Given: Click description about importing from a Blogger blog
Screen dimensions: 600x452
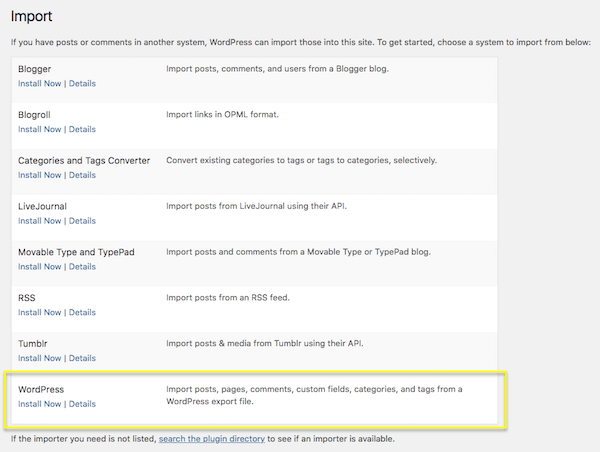Looking at the screenshot, I should pyautogui.click(x=277, y=69).
